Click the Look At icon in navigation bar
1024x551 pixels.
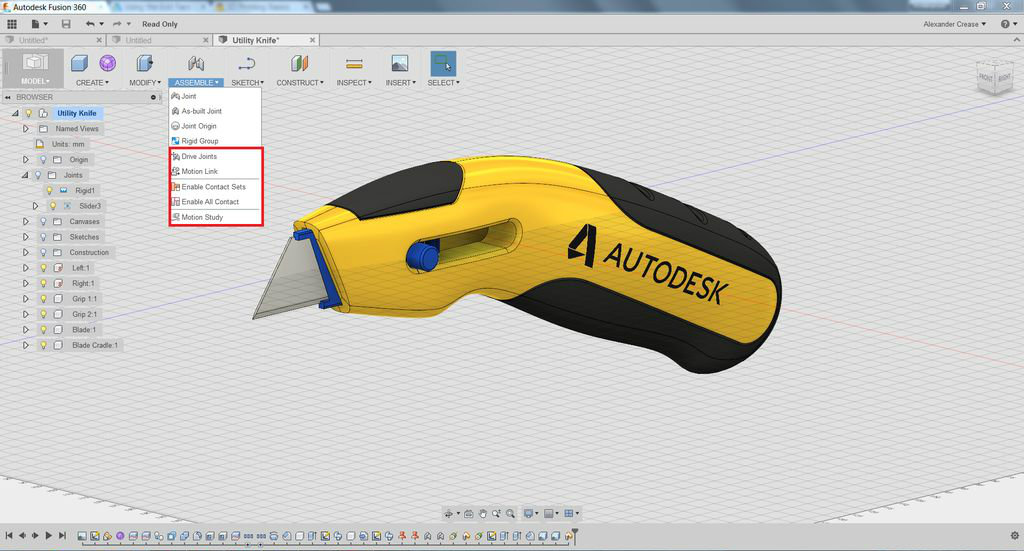click(x=469, y=514)
